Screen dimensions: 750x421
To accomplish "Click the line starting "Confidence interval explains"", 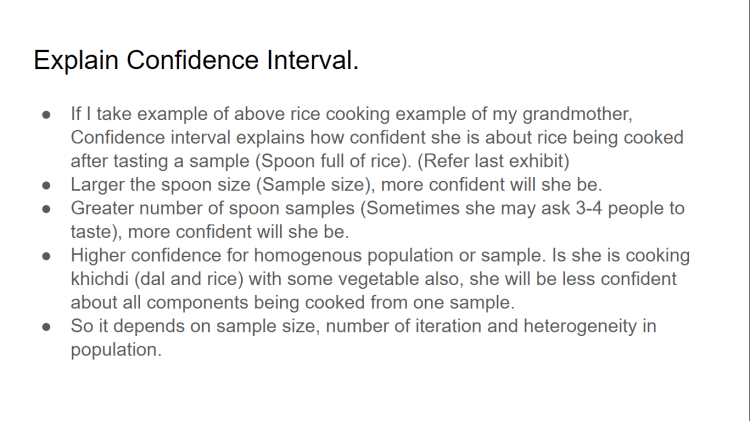I will (x=377, y=136).
